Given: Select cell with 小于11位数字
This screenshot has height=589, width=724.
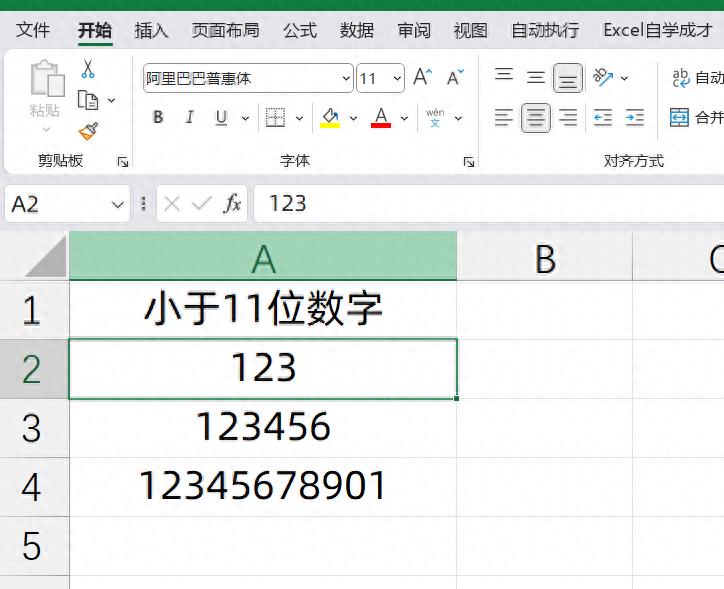Looking at the screenshot, I should [x=263, y=310].
